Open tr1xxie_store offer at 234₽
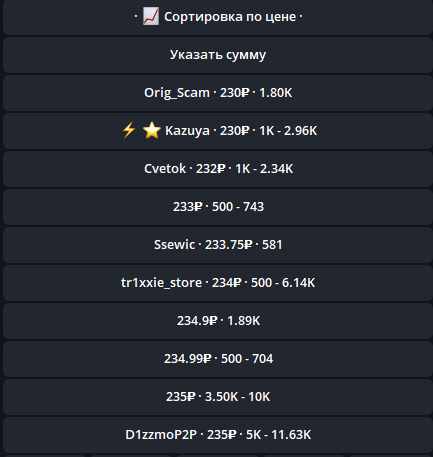This screenshot has height=457, width=433. click(218, 283)
